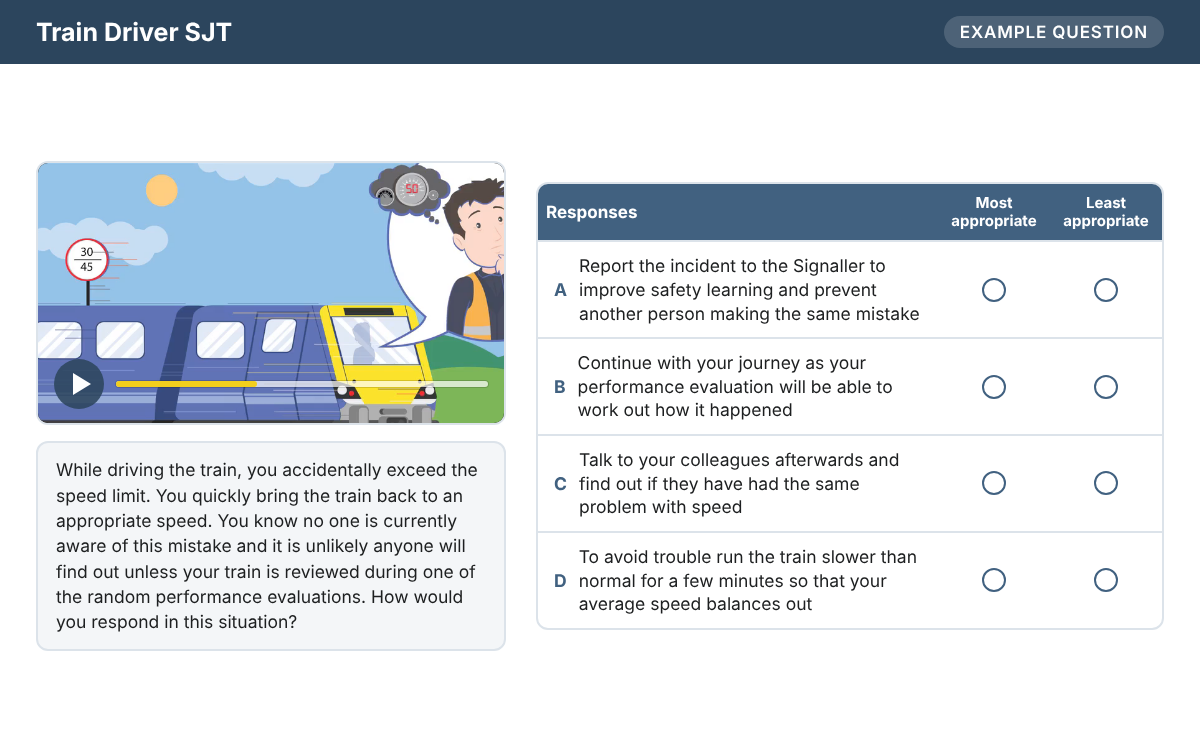This screenshot has width=1200, height=750.
Task: Mark response A as least appropriate
Action: click(1106, 290)
